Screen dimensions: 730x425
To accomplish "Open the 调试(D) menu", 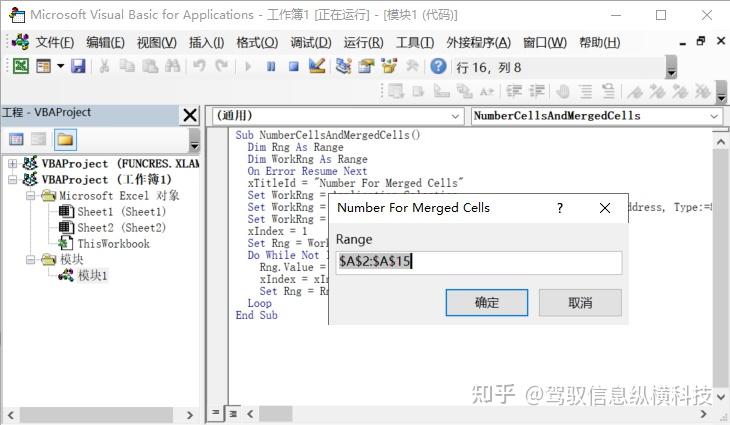I will pos(311,43).
